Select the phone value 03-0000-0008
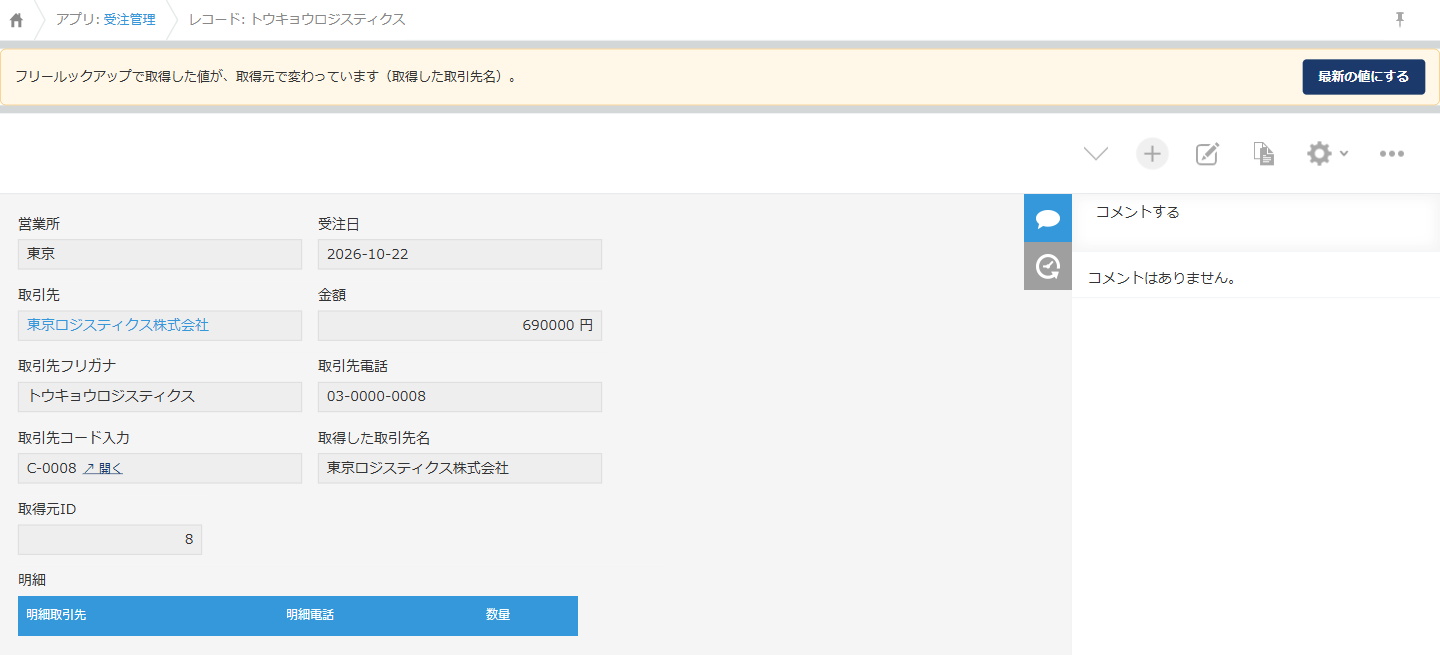The image size is (1440, 655). point(460,396)
